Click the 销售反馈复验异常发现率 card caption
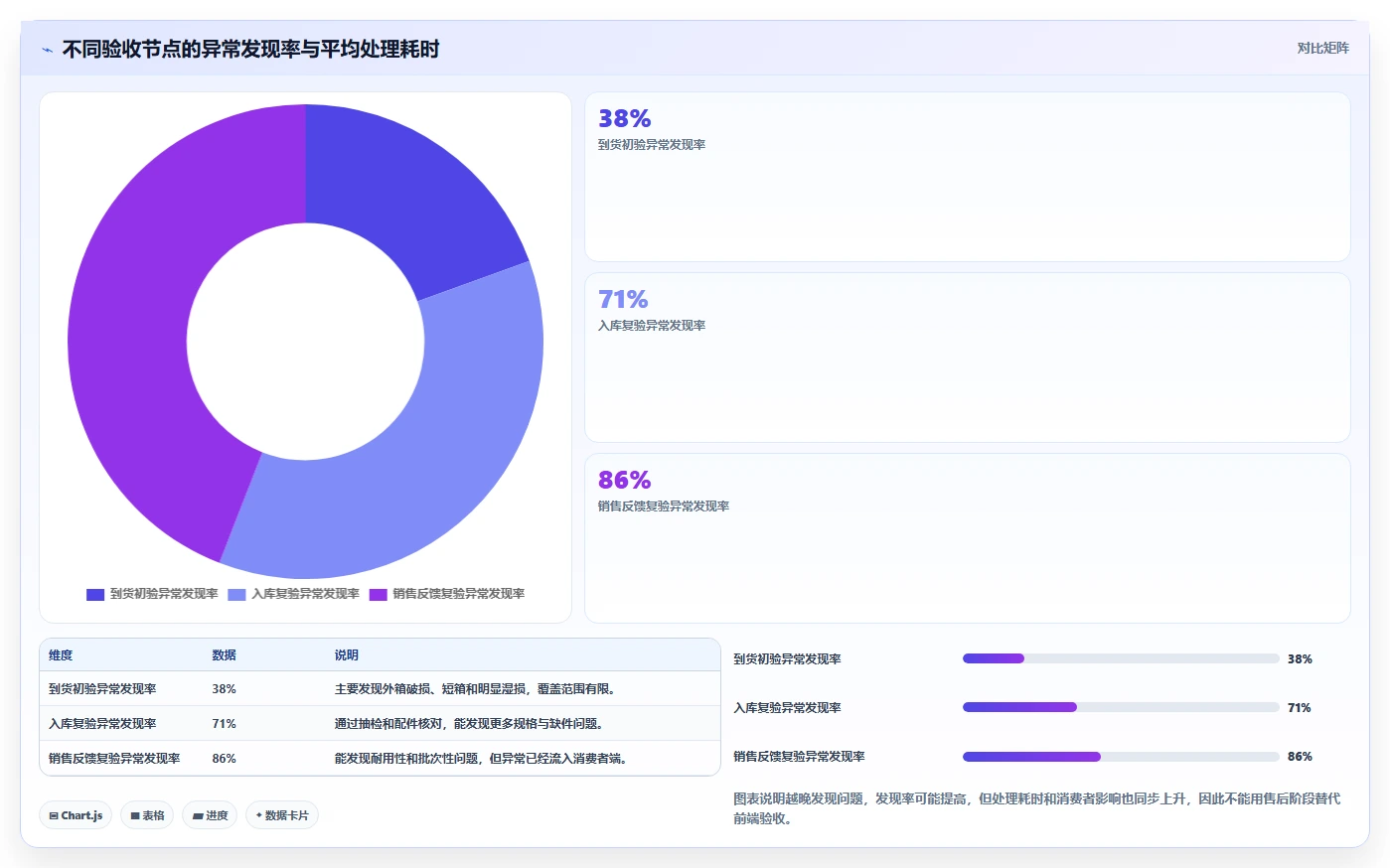Viewport: 1390px width, 868px height. pyautogui.click(x=664, y=506)
